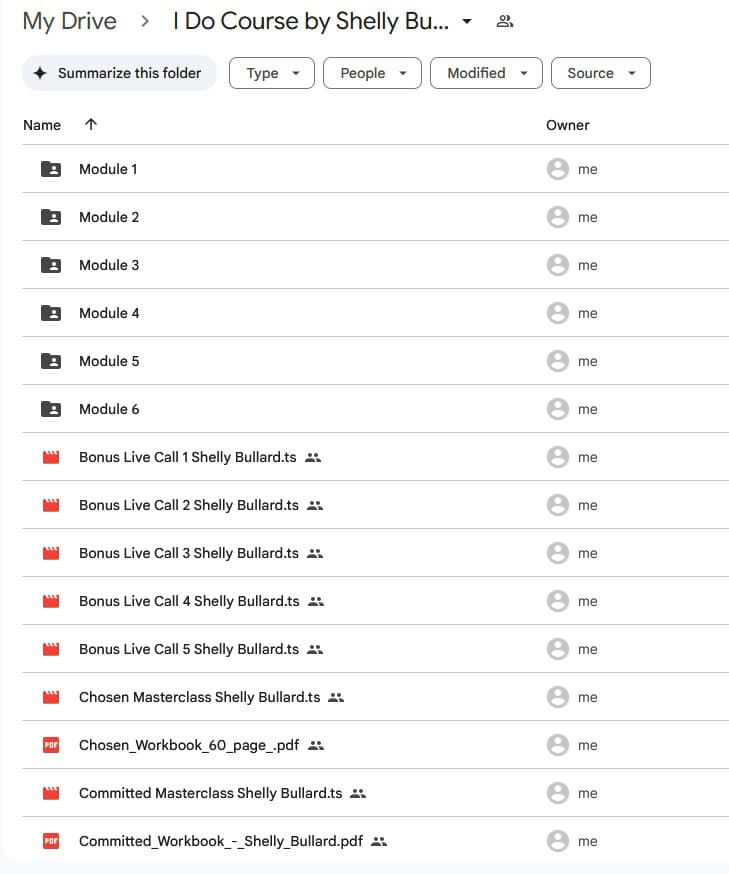
Task: Click shared icon next to Bonus Live Call 3
Action: tap(315, 553)
